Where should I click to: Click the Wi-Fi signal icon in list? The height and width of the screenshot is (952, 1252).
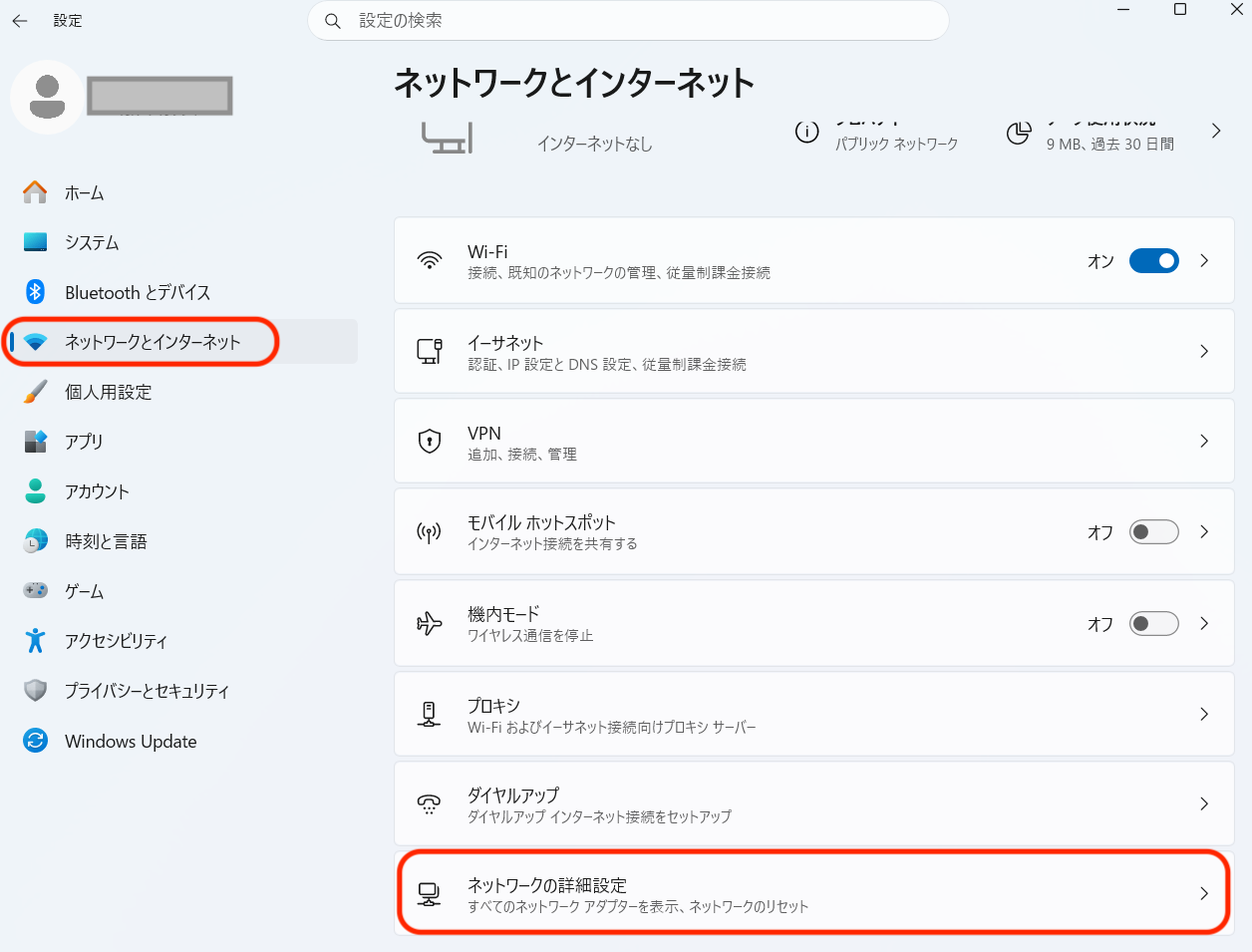click(x=430, y=261)
